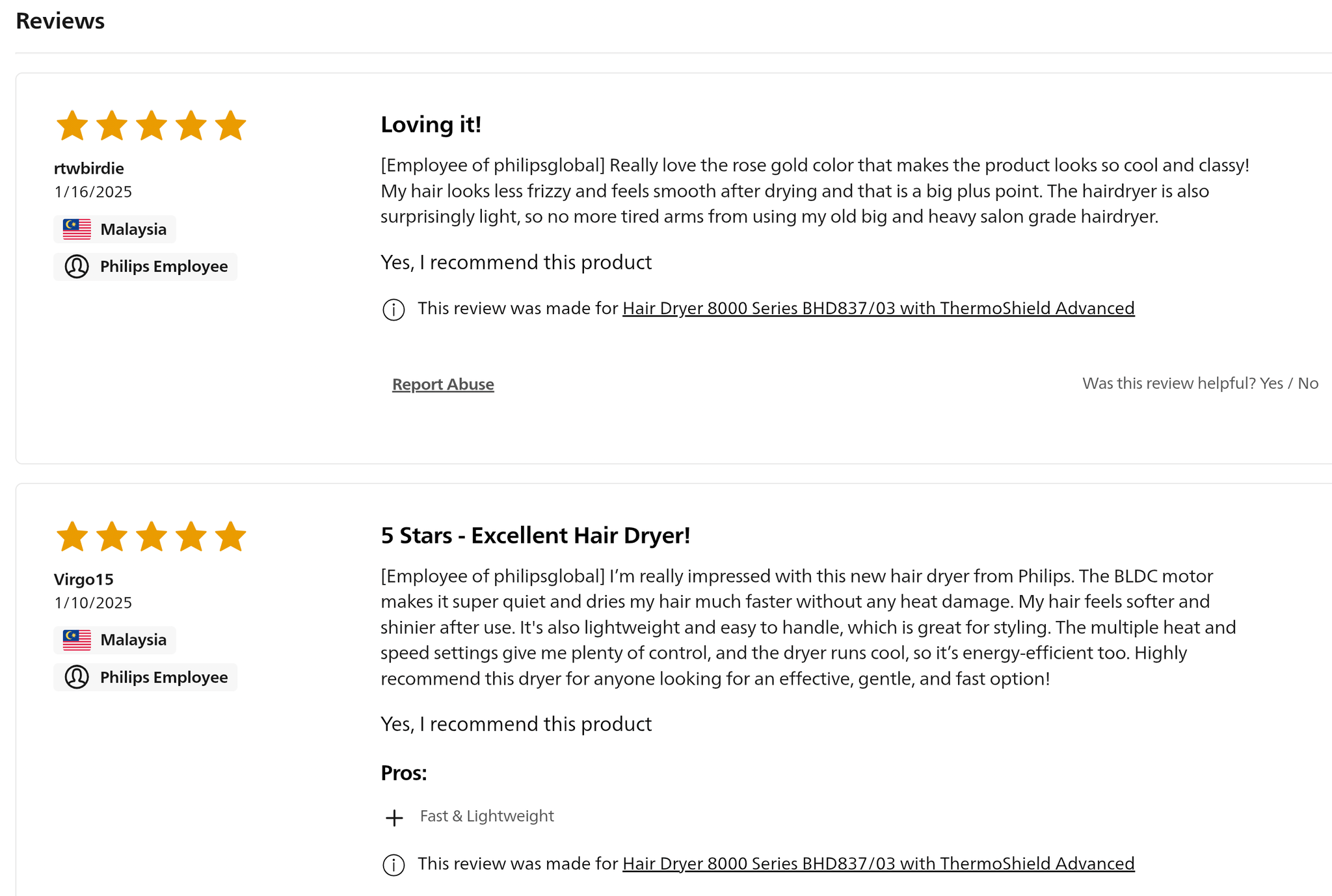The image size is (1332, 896).
Task: Click the Virgo15 reviewer username
Action: tap(84, 579)
